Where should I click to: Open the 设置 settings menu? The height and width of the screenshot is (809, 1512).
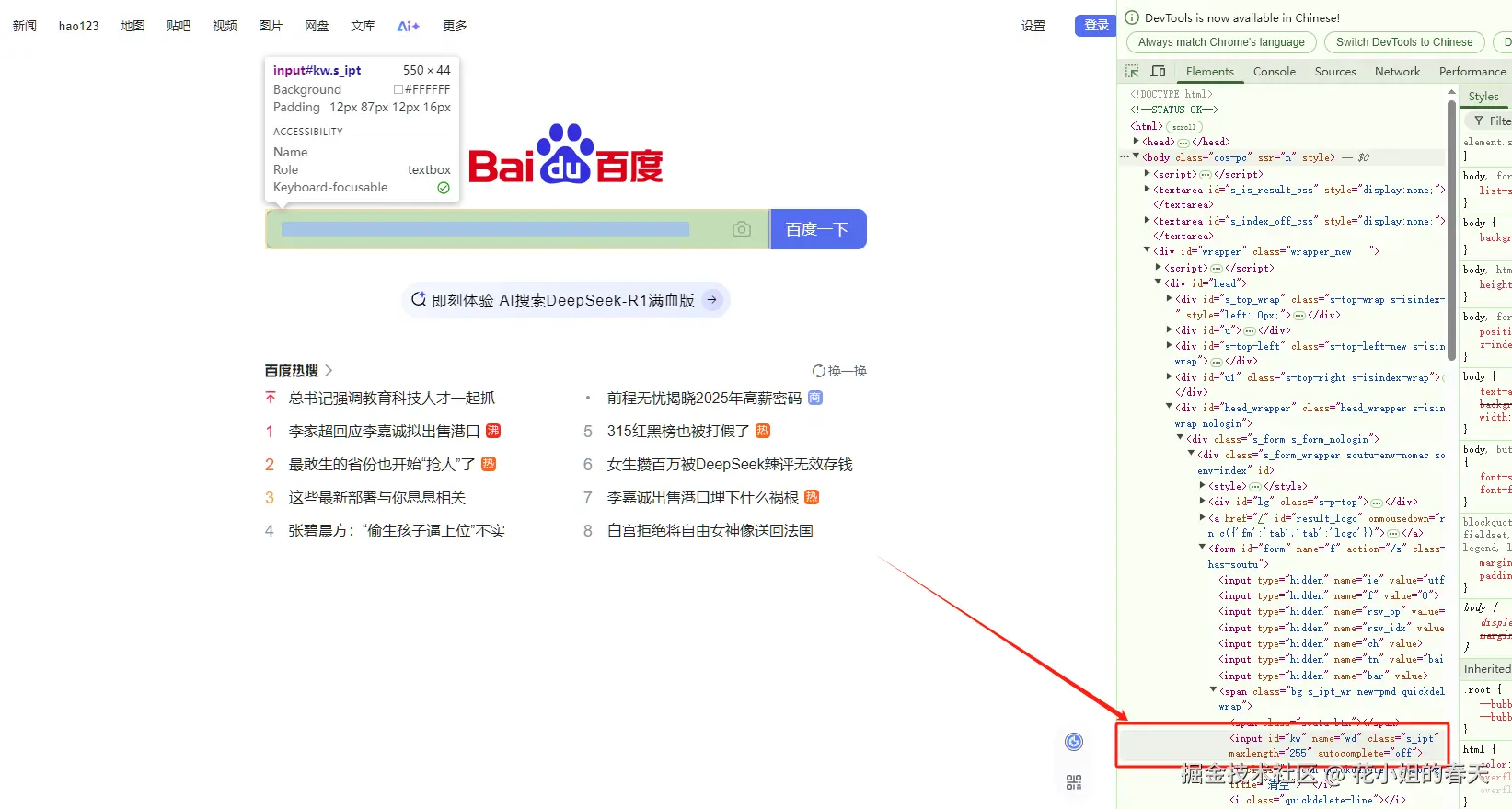pos(1033,26)
